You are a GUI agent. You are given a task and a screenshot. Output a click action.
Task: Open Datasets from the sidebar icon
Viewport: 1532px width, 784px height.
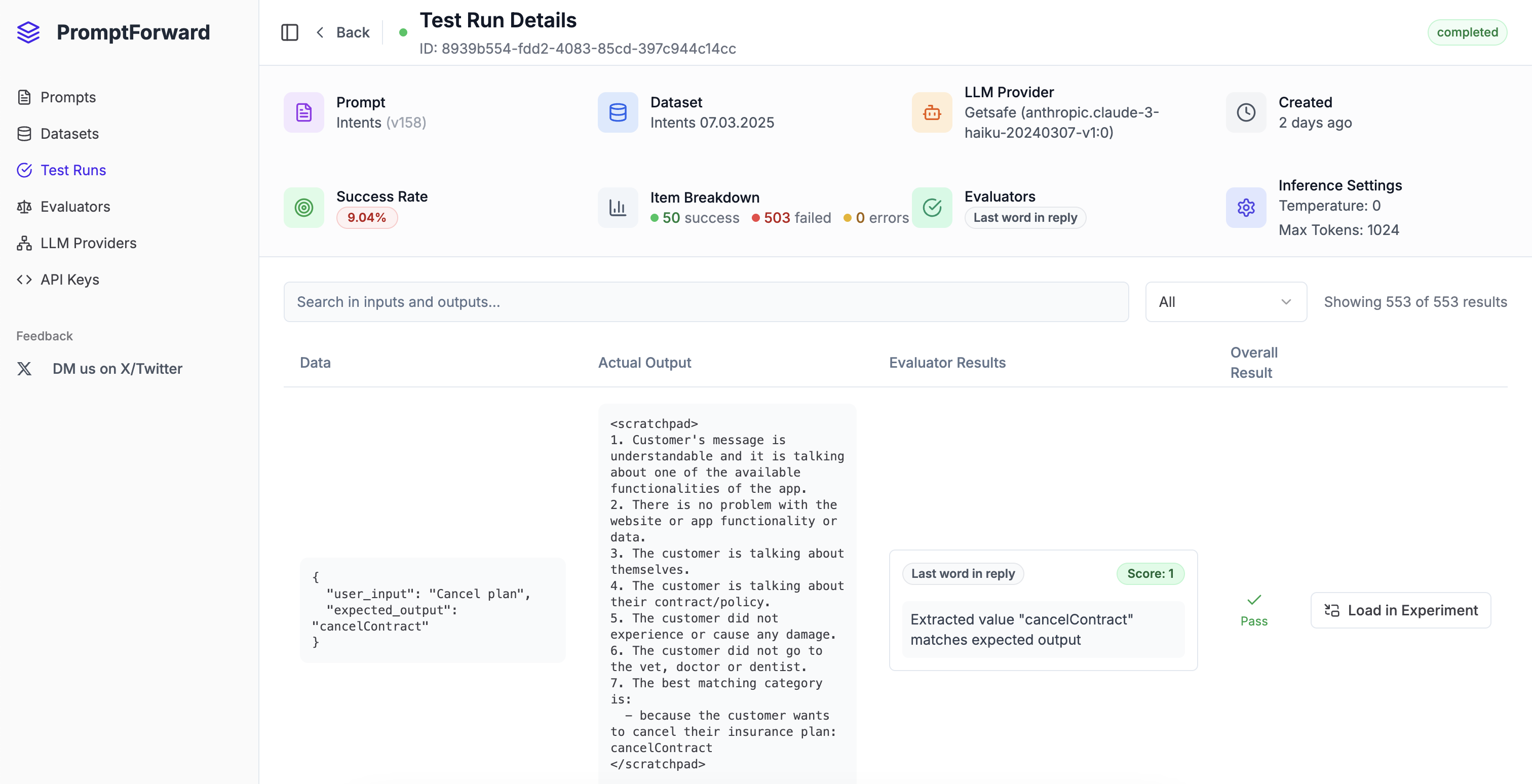click(x=24, y=133)
